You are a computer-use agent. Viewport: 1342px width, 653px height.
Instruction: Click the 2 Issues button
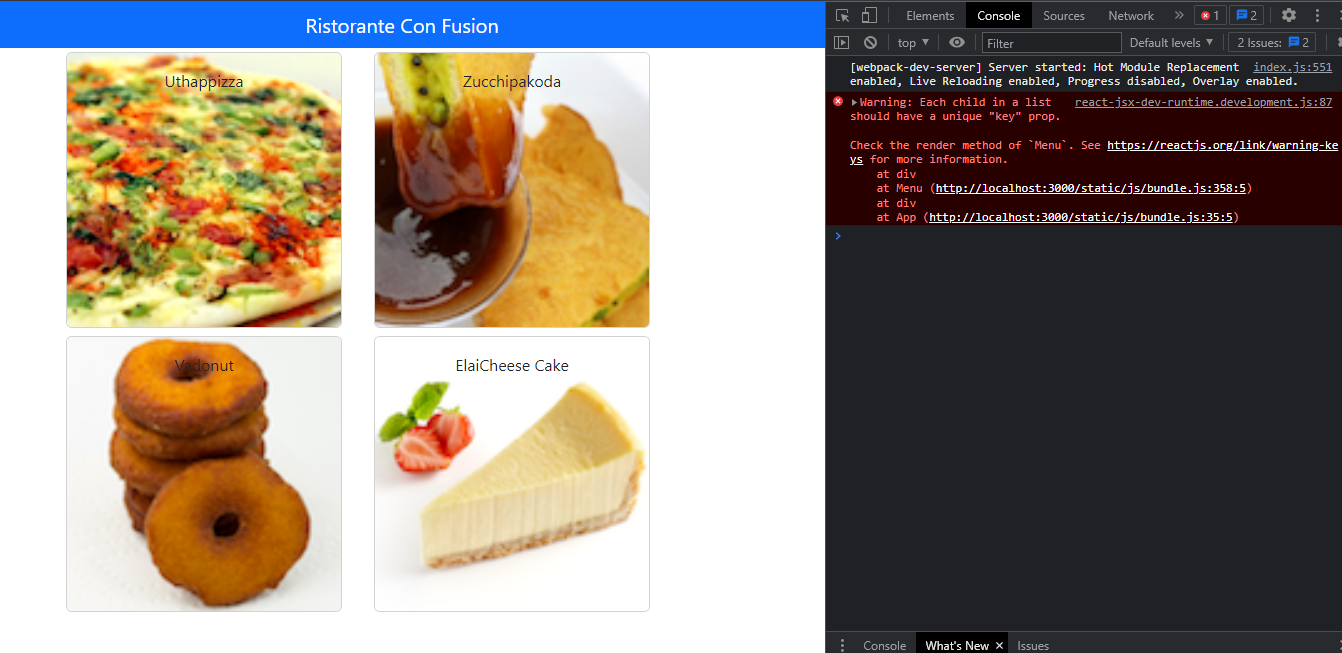(1272, 42)
